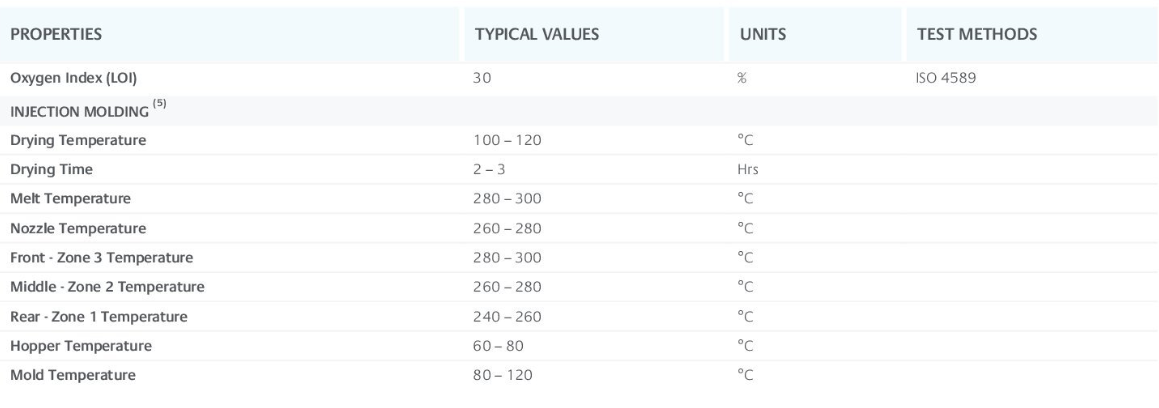Select the Melt Temperature row label
The width and height of the screenshot is (1159, 408).
70,199
